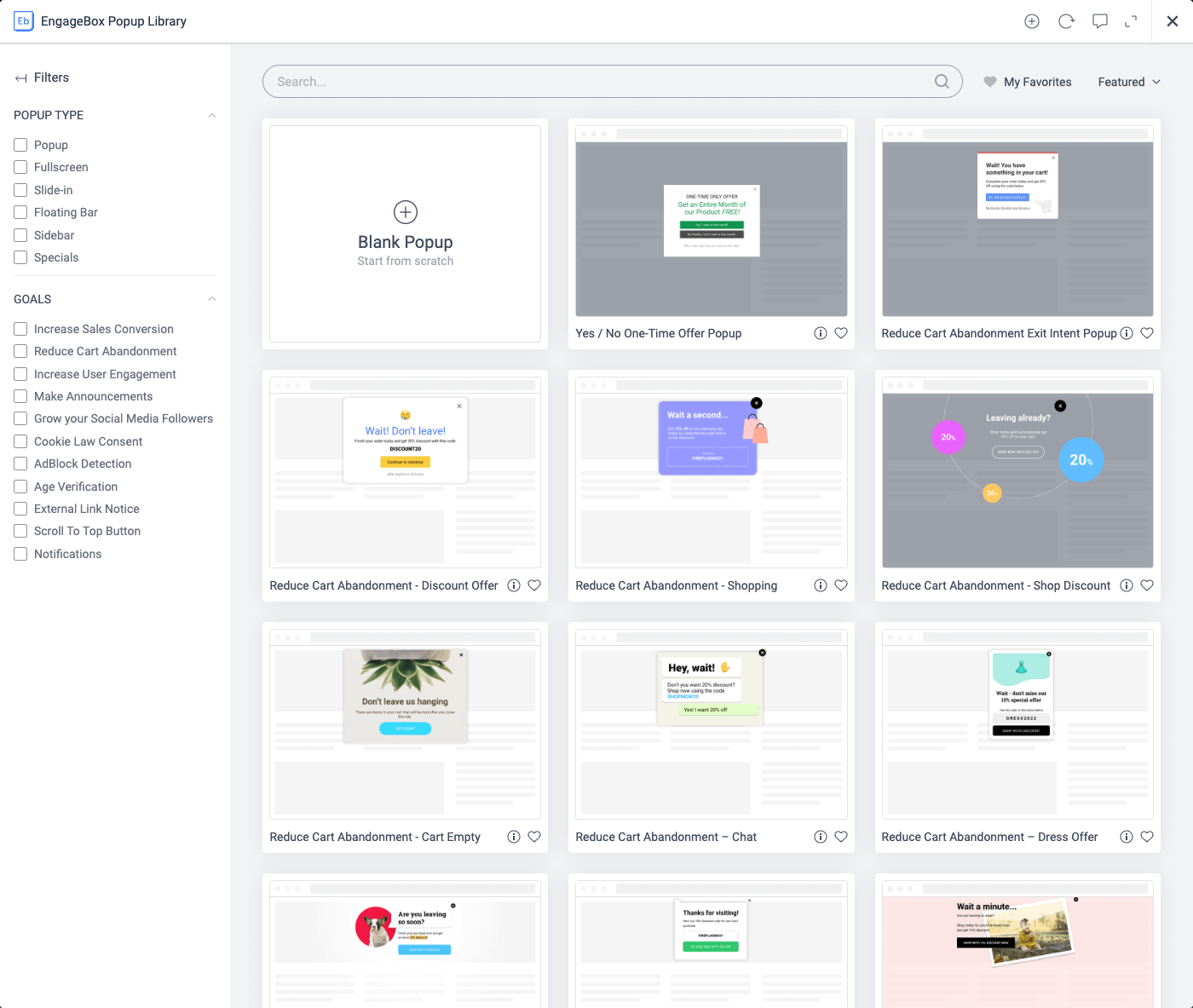This screenshot has height=1008, width=1193.
Task: Close the Popup Library dialog
Action: 1173,21
